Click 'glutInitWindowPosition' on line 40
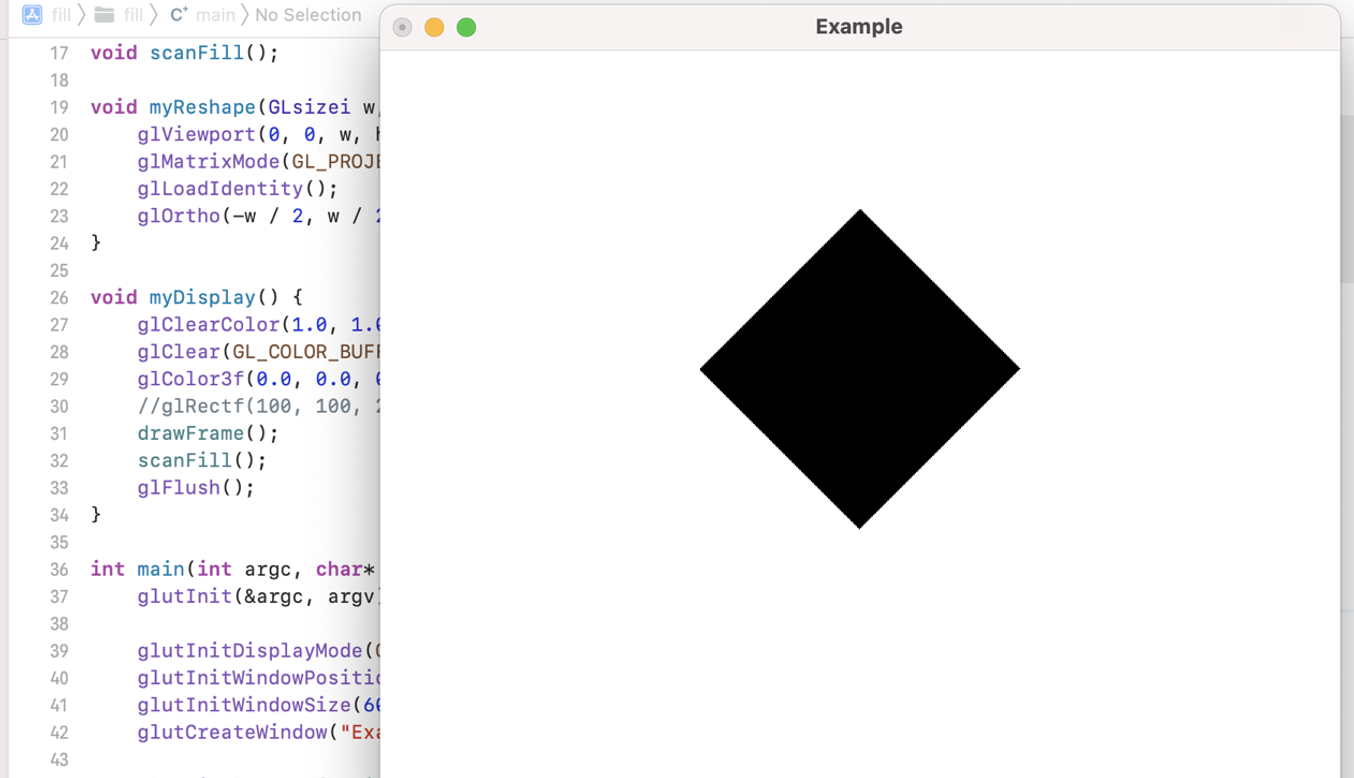Image resolution: width=1354 pixels, height=778 pixels. 258,678
